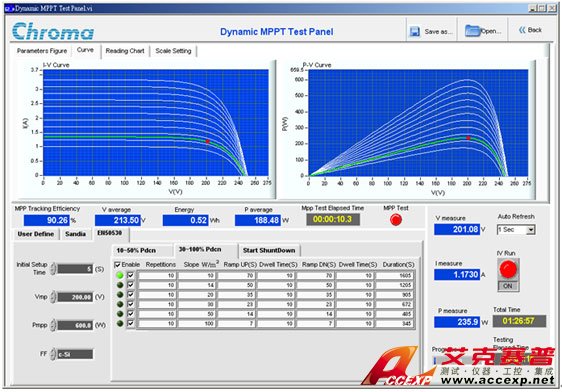Image resolution: width=562 pixels, height=392 pixels.
Task: Click the red MPP Test indicator button
Action: click(x=396, y=220)
